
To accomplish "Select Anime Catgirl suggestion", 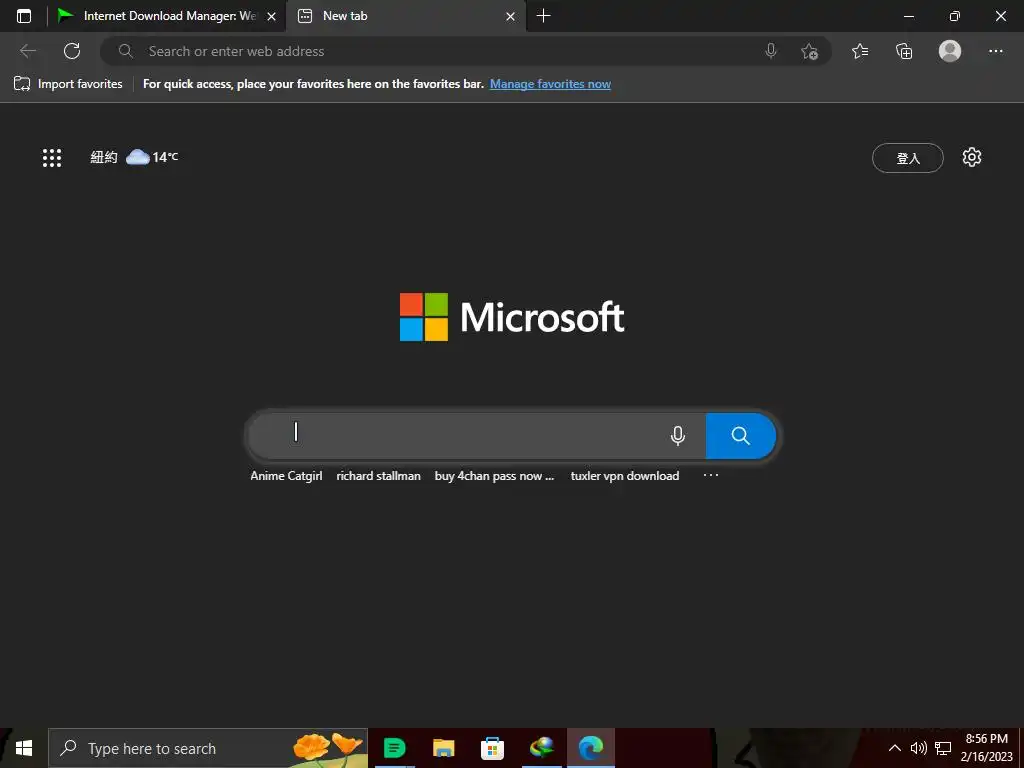I will pyautogui.click(x=286, y=476).
